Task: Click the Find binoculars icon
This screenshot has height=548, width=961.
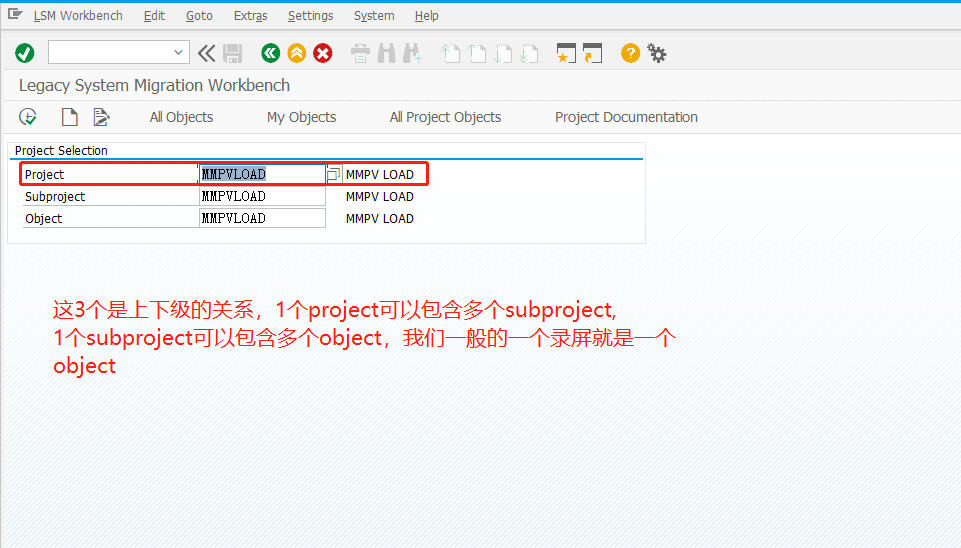Action: 387,53
